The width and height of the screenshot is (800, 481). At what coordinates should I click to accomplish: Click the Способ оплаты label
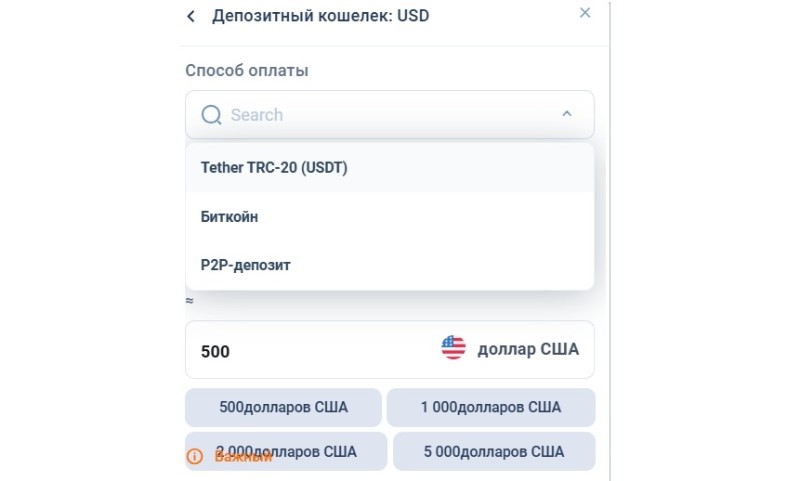[x=246, y=70]
